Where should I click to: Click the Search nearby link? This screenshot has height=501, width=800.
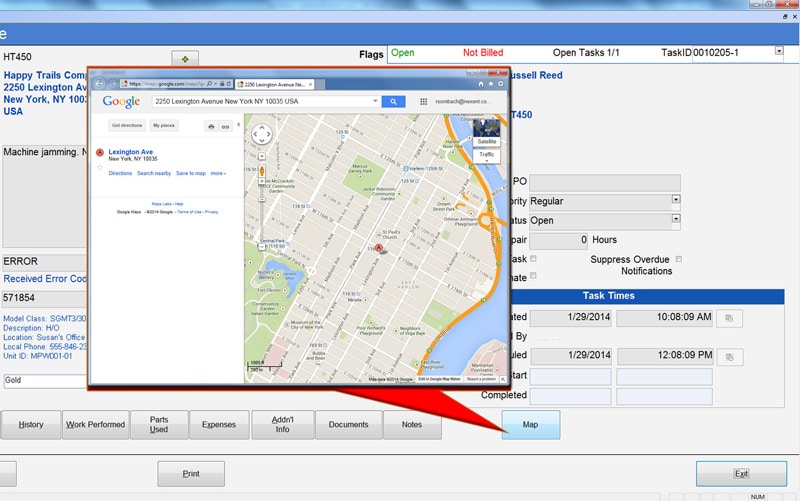154,173
